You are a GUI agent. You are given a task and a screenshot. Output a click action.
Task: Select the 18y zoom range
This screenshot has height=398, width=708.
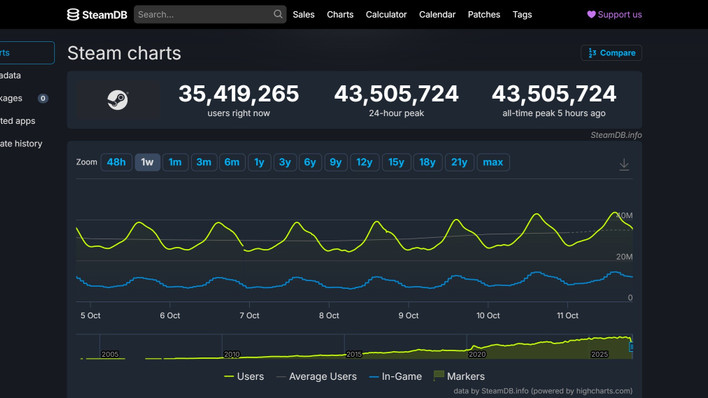(428, 162)
